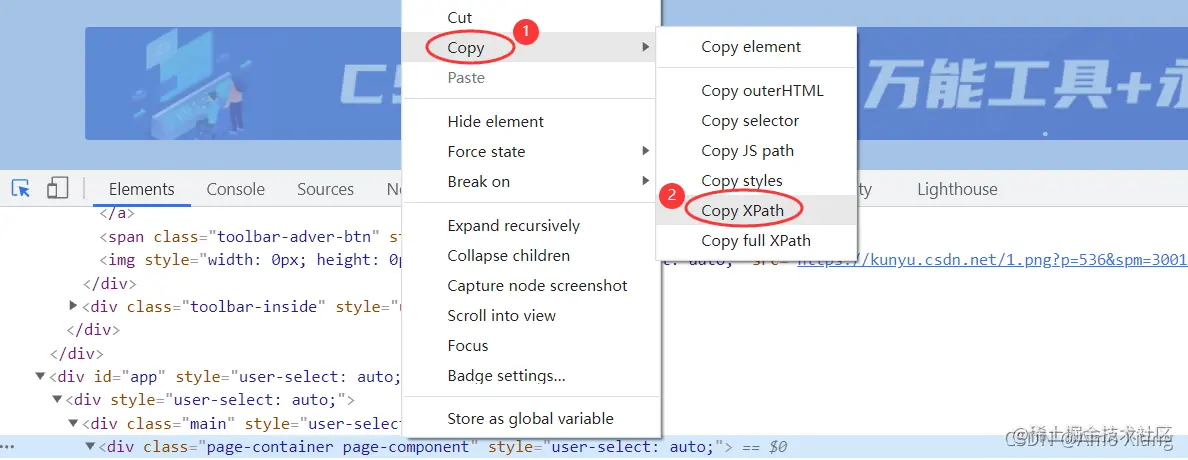Screen dimensions: 1188x460
Task: Expand the Break on submenu arrow
Action: click(x=646, y=180)
